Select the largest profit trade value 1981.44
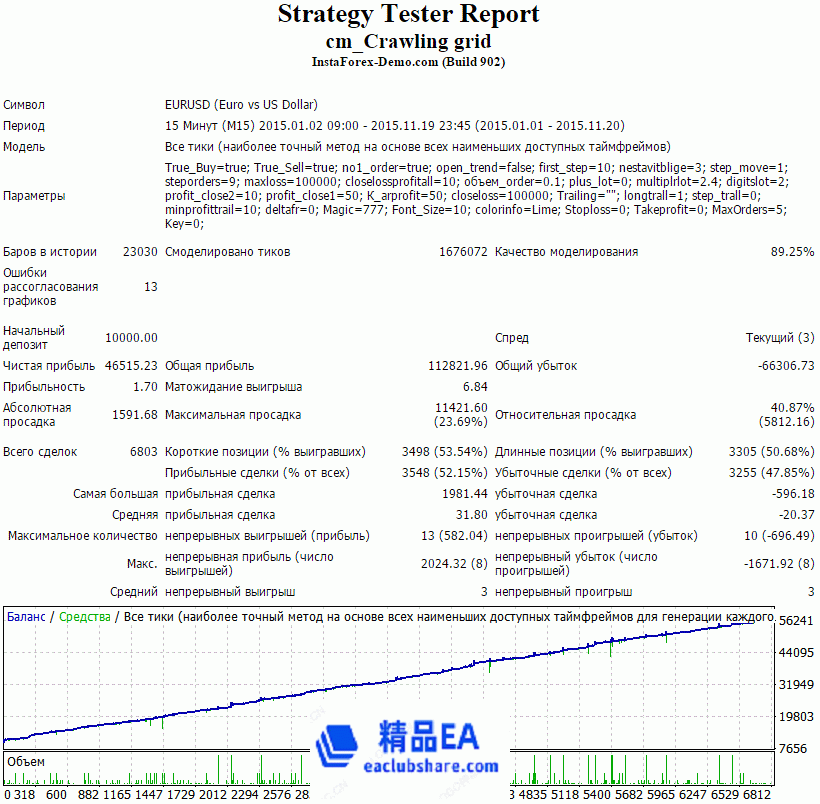Viewport: 820px width, 804px height. point(464,494)
